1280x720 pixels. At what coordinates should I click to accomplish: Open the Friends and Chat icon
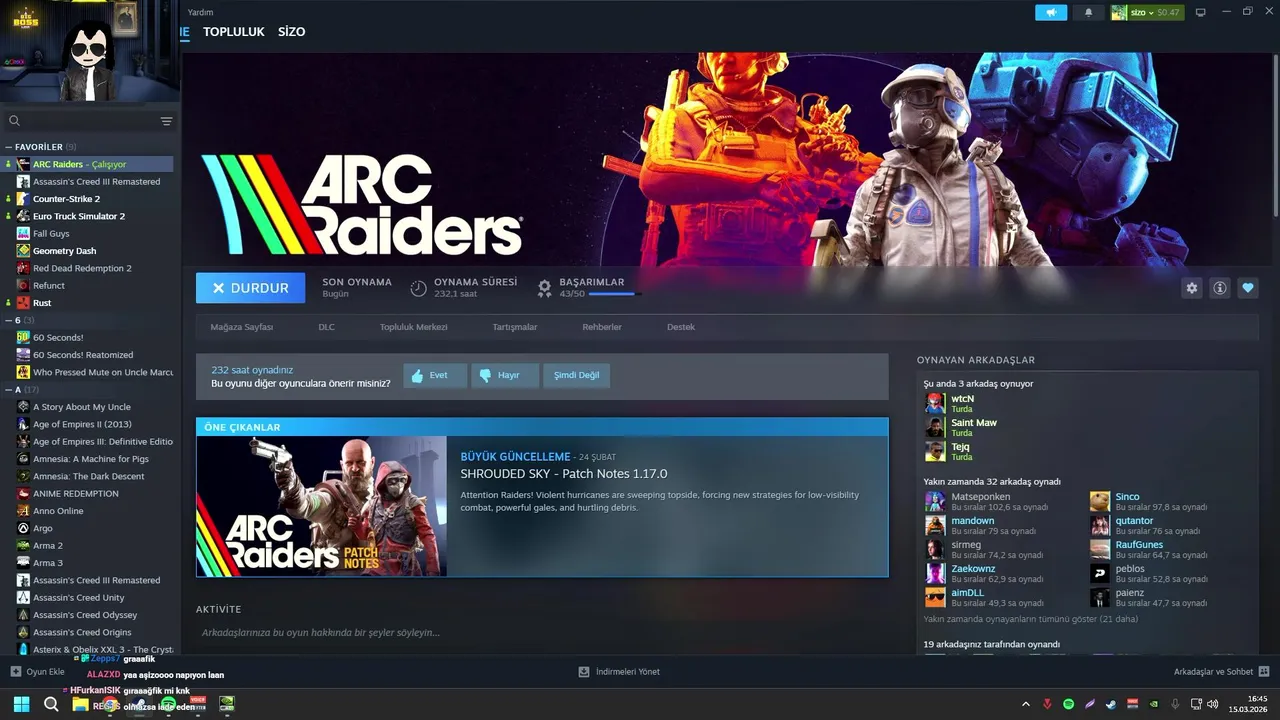[1264, 672]
